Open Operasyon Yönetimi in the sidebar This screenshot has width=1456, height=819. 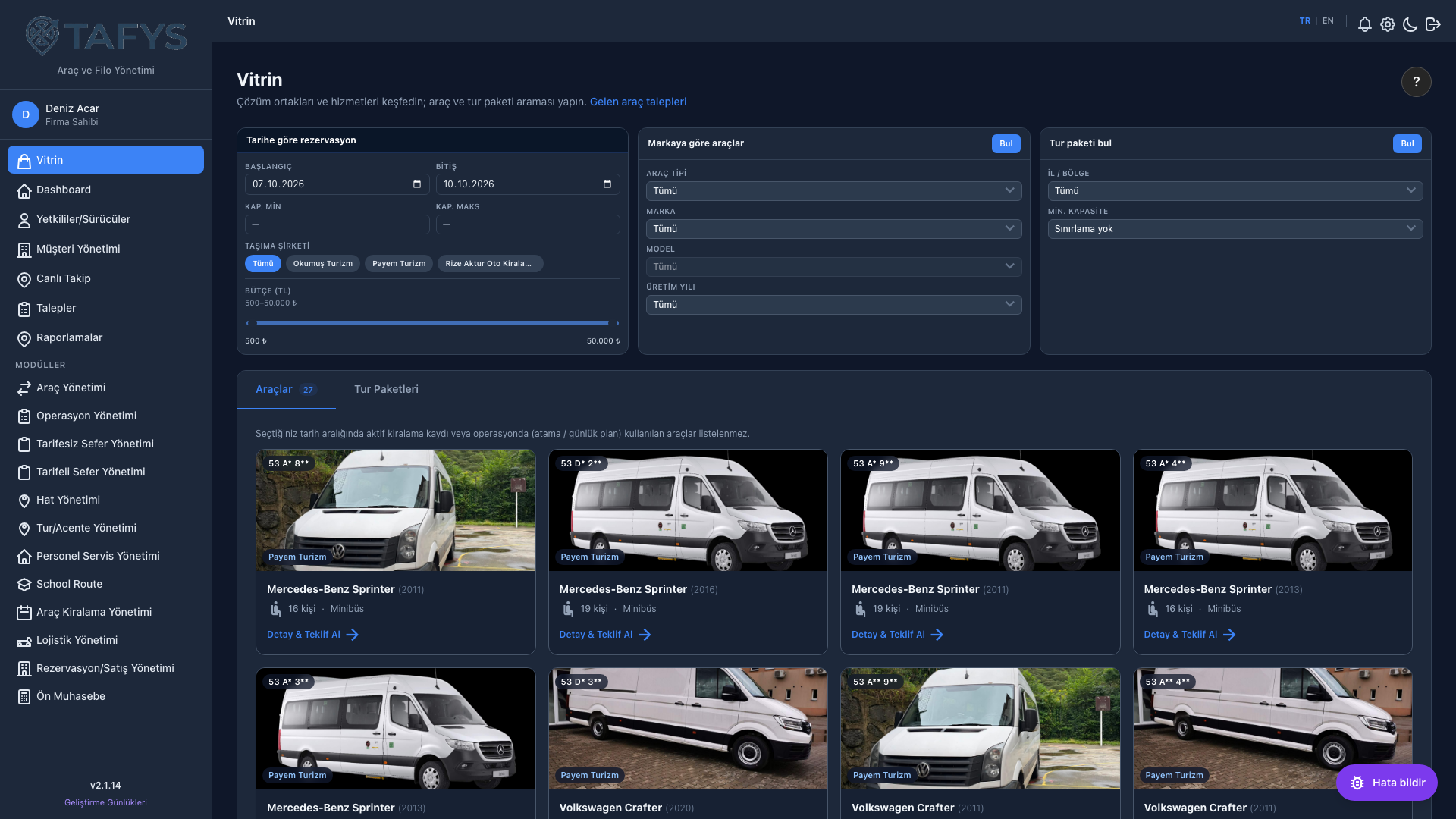[x=105, y=416]
